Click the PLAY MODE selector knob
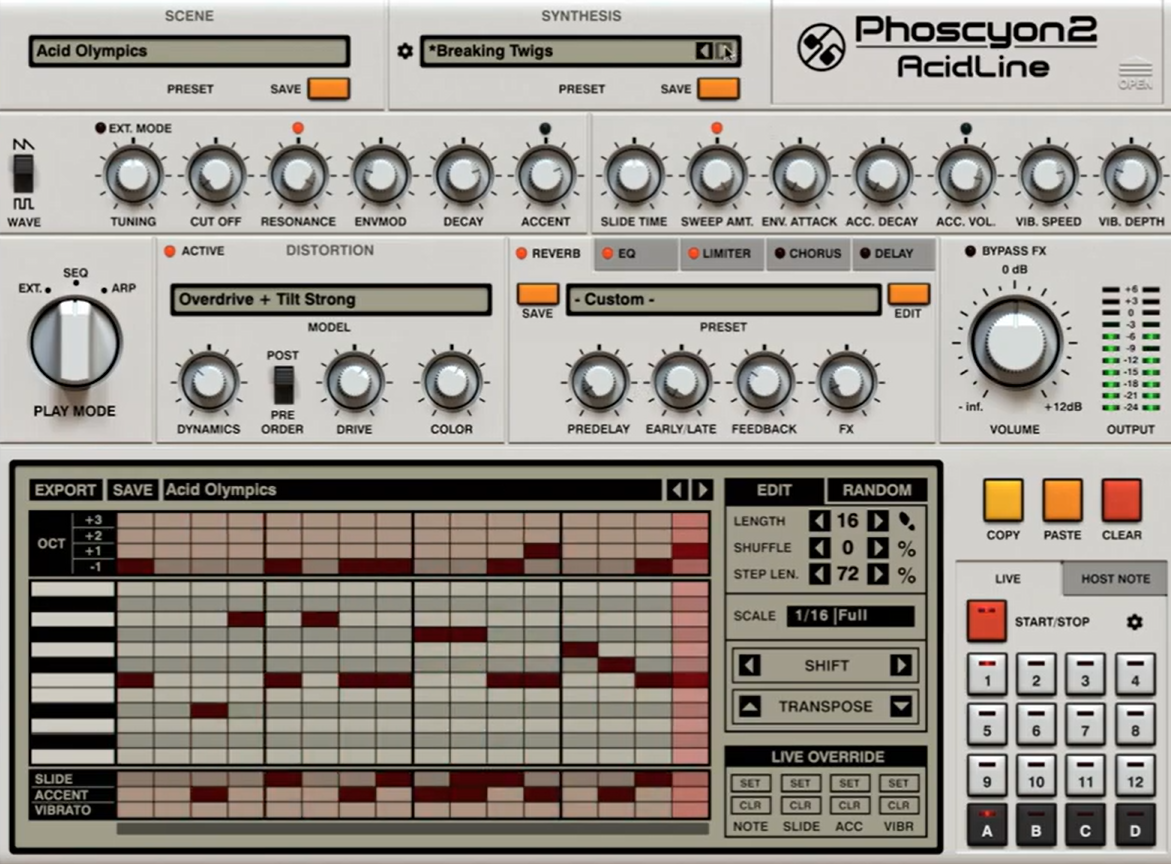1171x864 pixels. tap(75, 342)
